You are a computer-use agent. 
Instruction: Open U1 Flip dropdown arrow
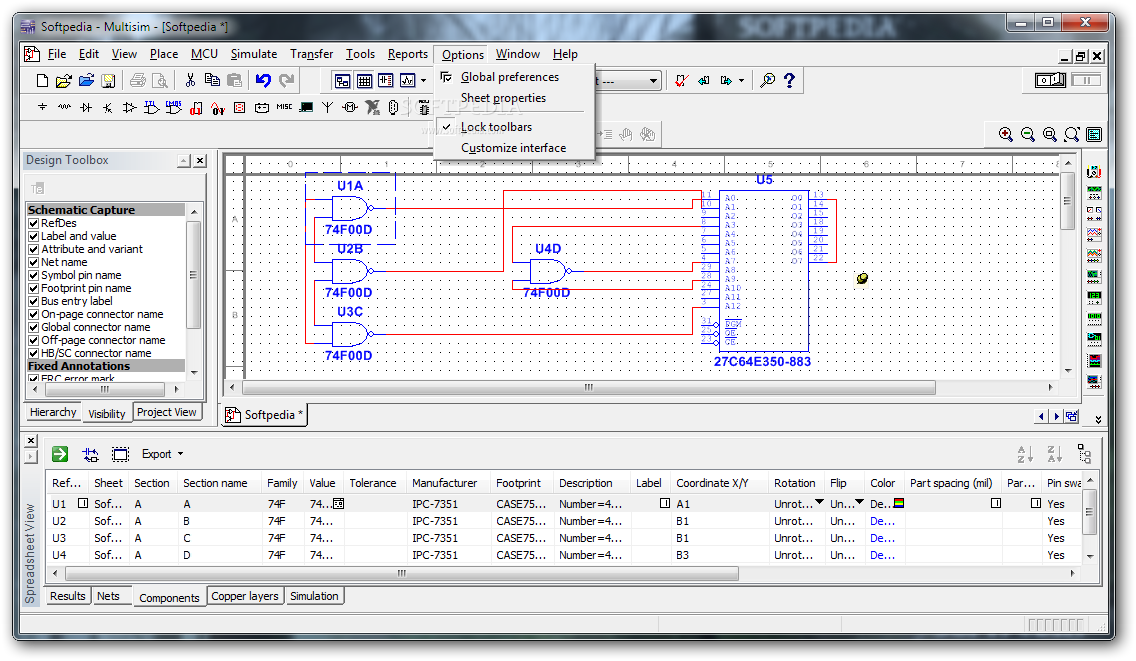tap(859, 502)
